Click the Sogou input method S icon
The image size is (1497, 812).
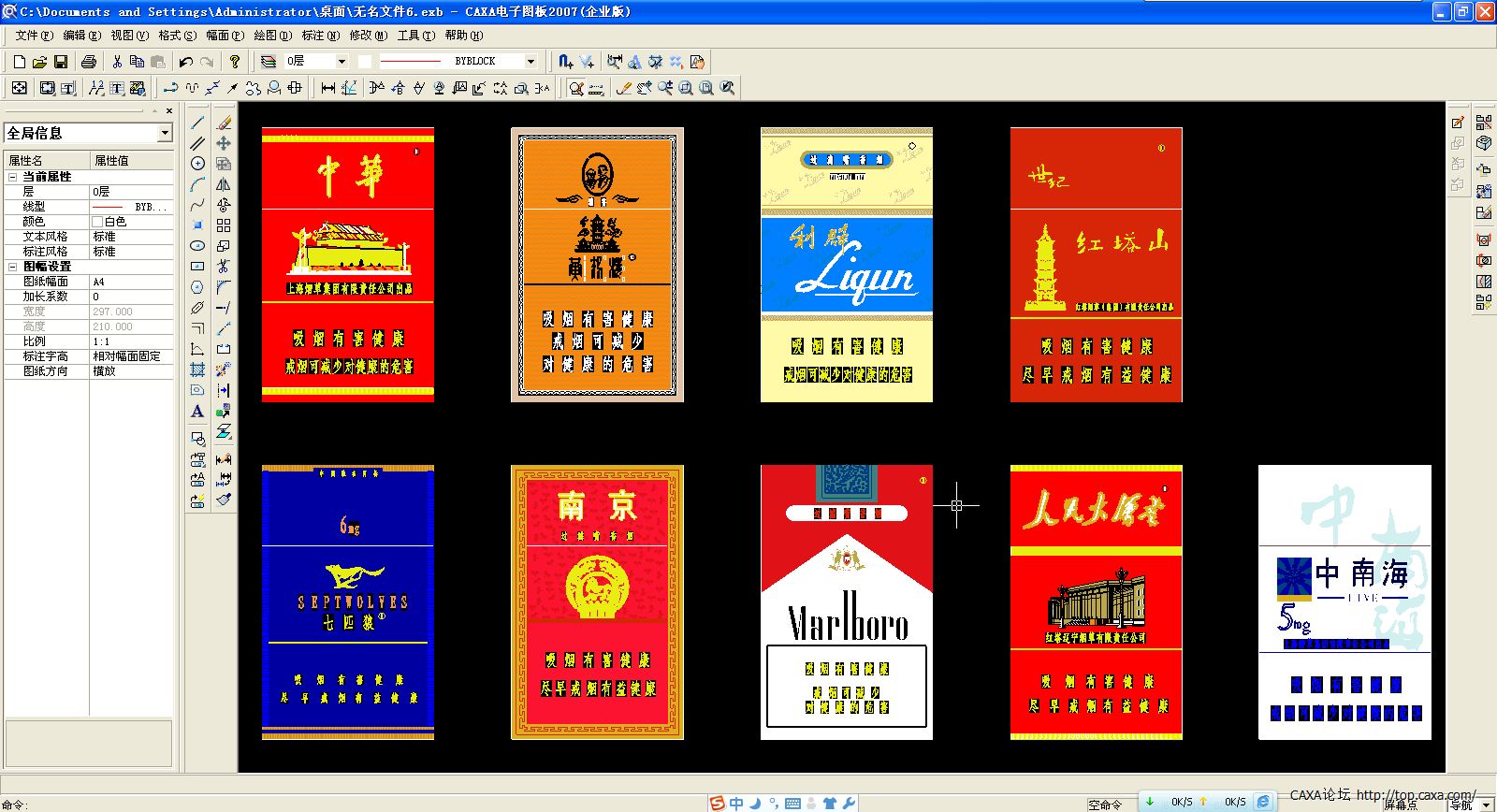(x=717, y=803)
